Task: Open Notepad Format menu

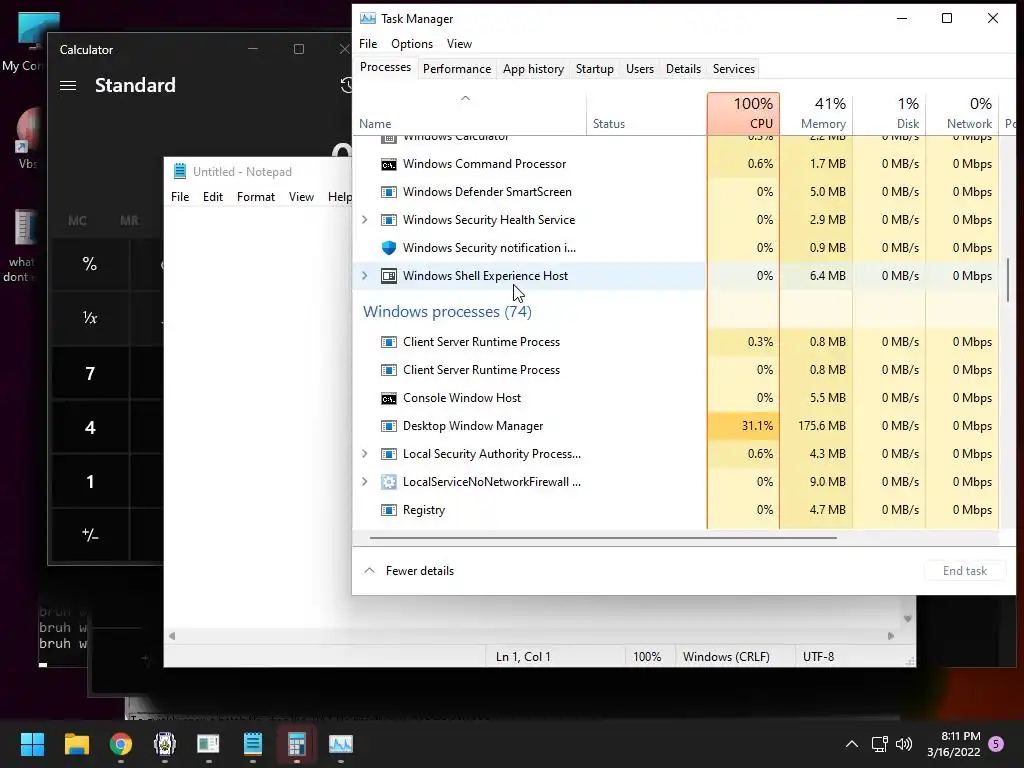Action: click(x=255, y=197)
